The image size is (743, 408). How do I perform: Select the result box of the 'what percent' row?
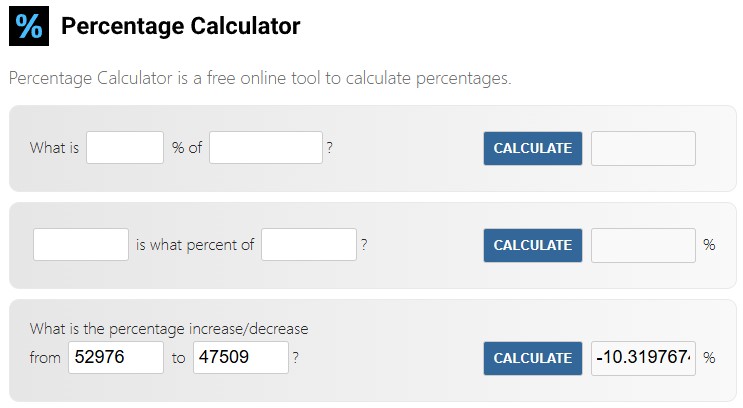click(643, 245)
